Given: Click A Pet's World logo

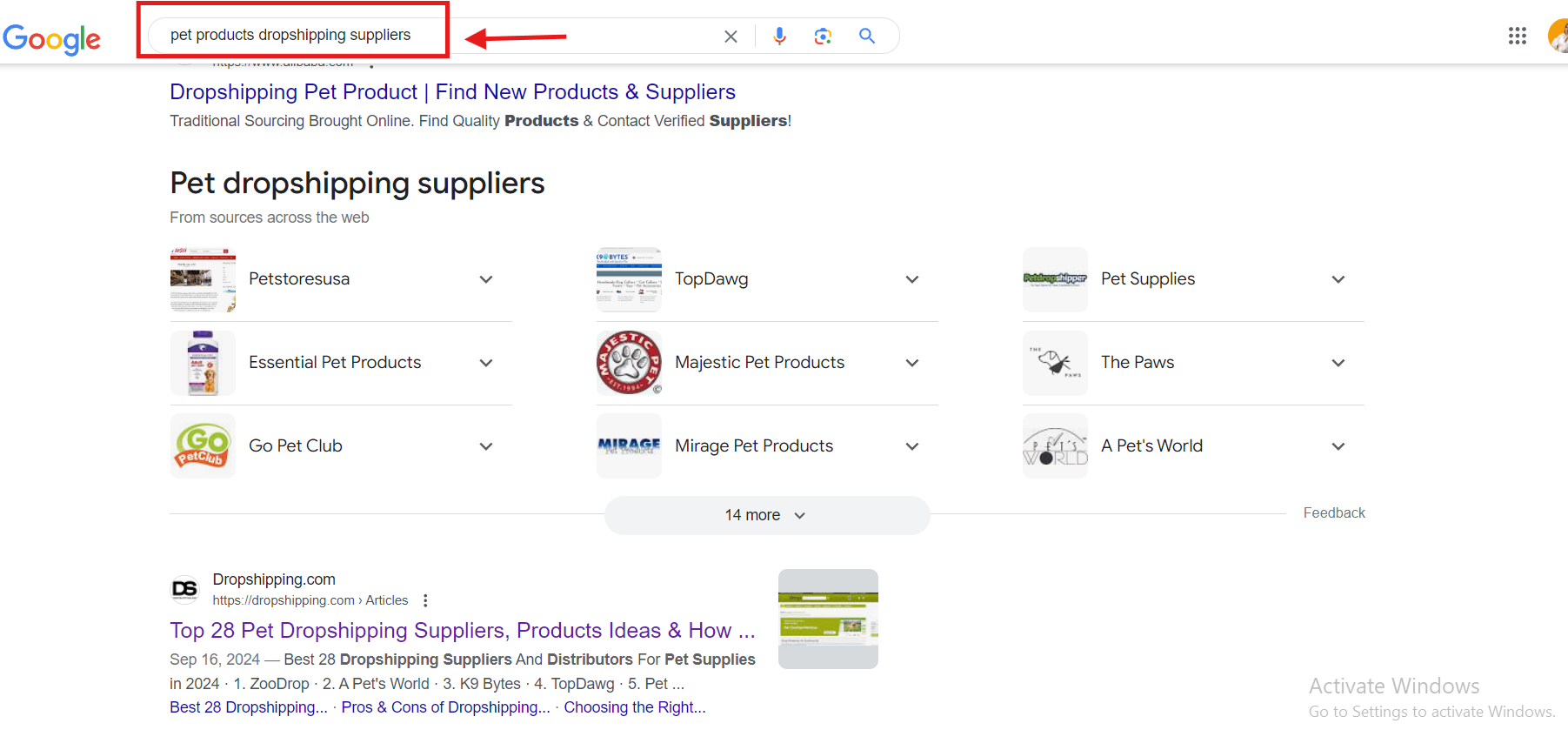Looking at the screenshot, I should 1055,446.
